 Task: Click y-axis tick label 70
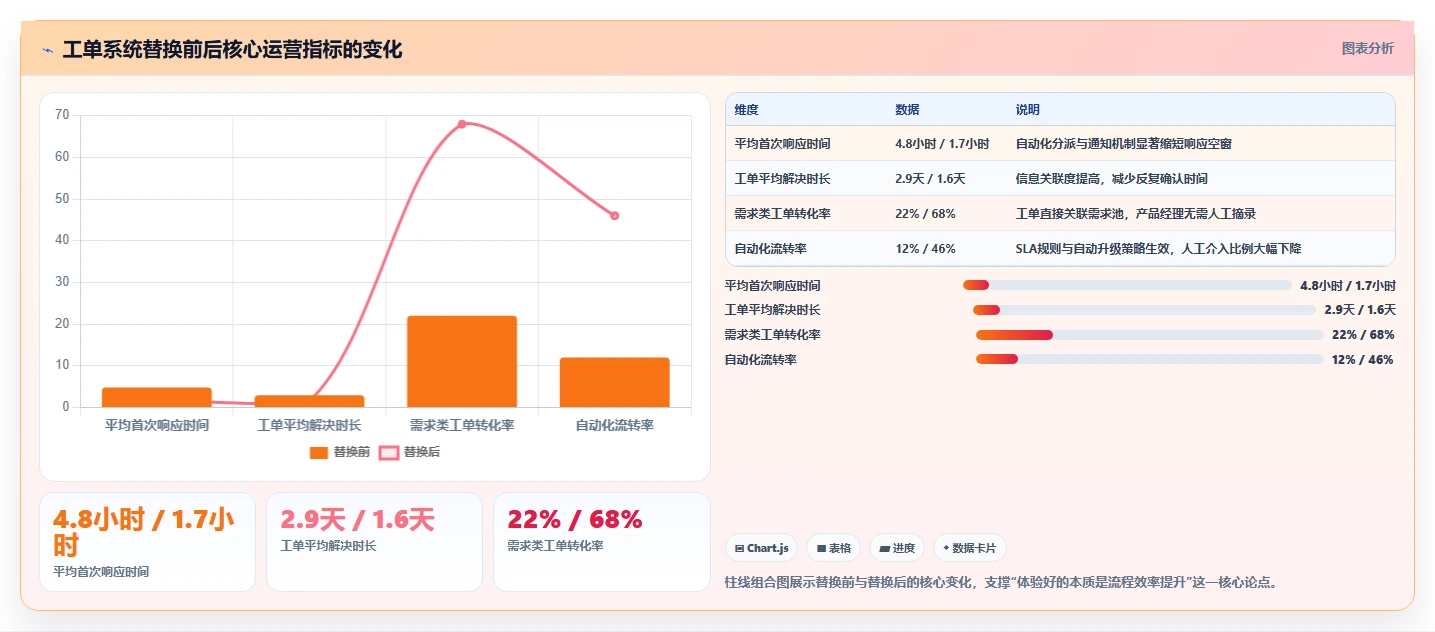tap(62, 115)
